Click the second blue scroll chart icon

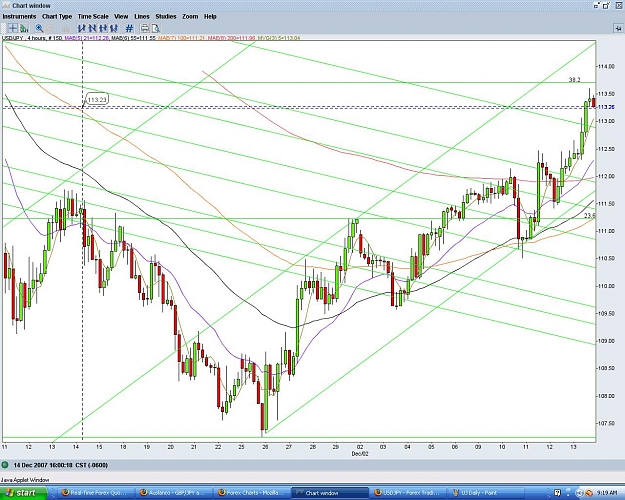[x=92, y=28]
